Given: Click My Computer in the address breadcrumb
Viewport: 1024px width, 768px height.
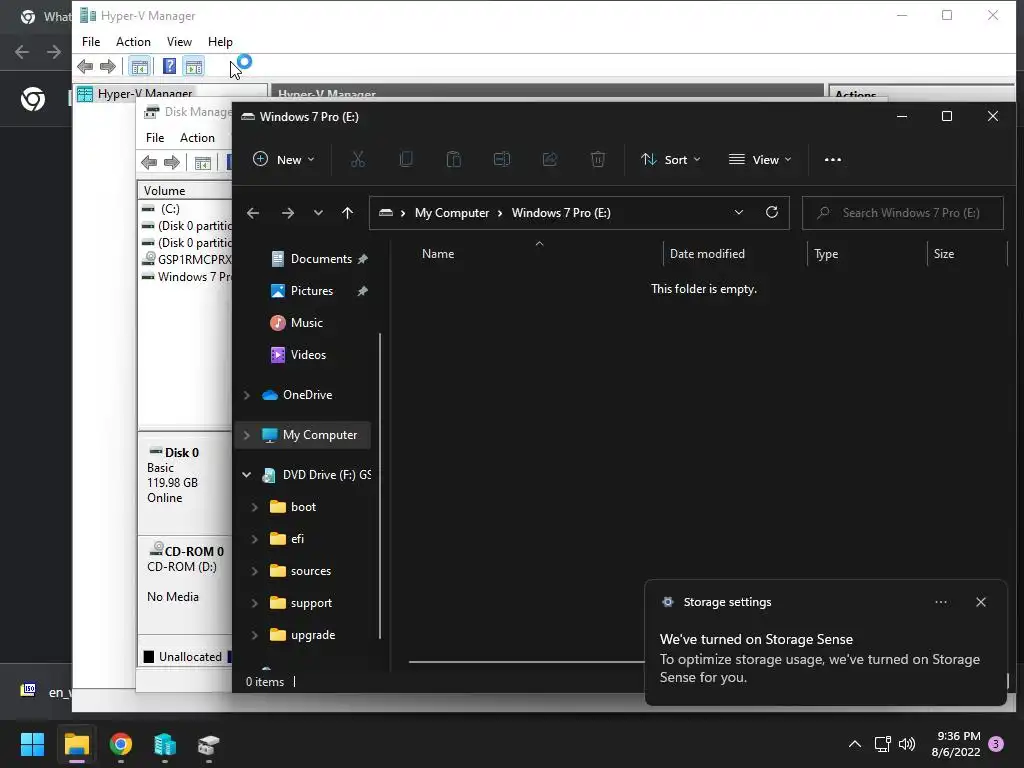Looking at the screenshot, I should [452, 213].
